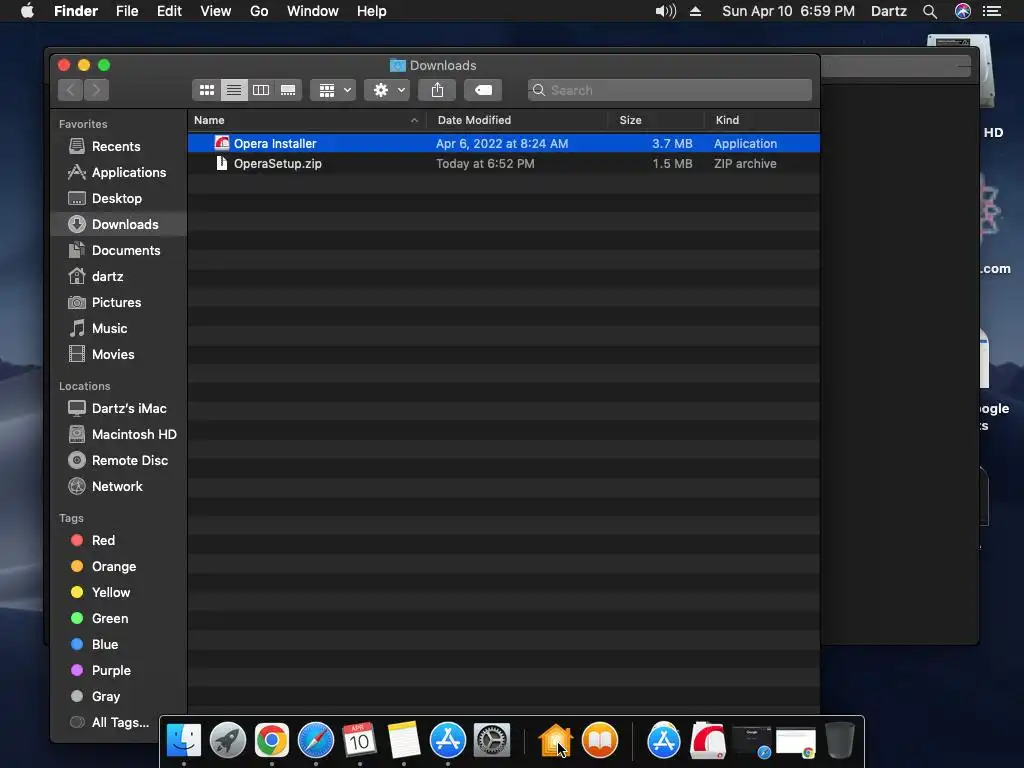
Task: Open the gear Action menu
Action: point(387,90)
